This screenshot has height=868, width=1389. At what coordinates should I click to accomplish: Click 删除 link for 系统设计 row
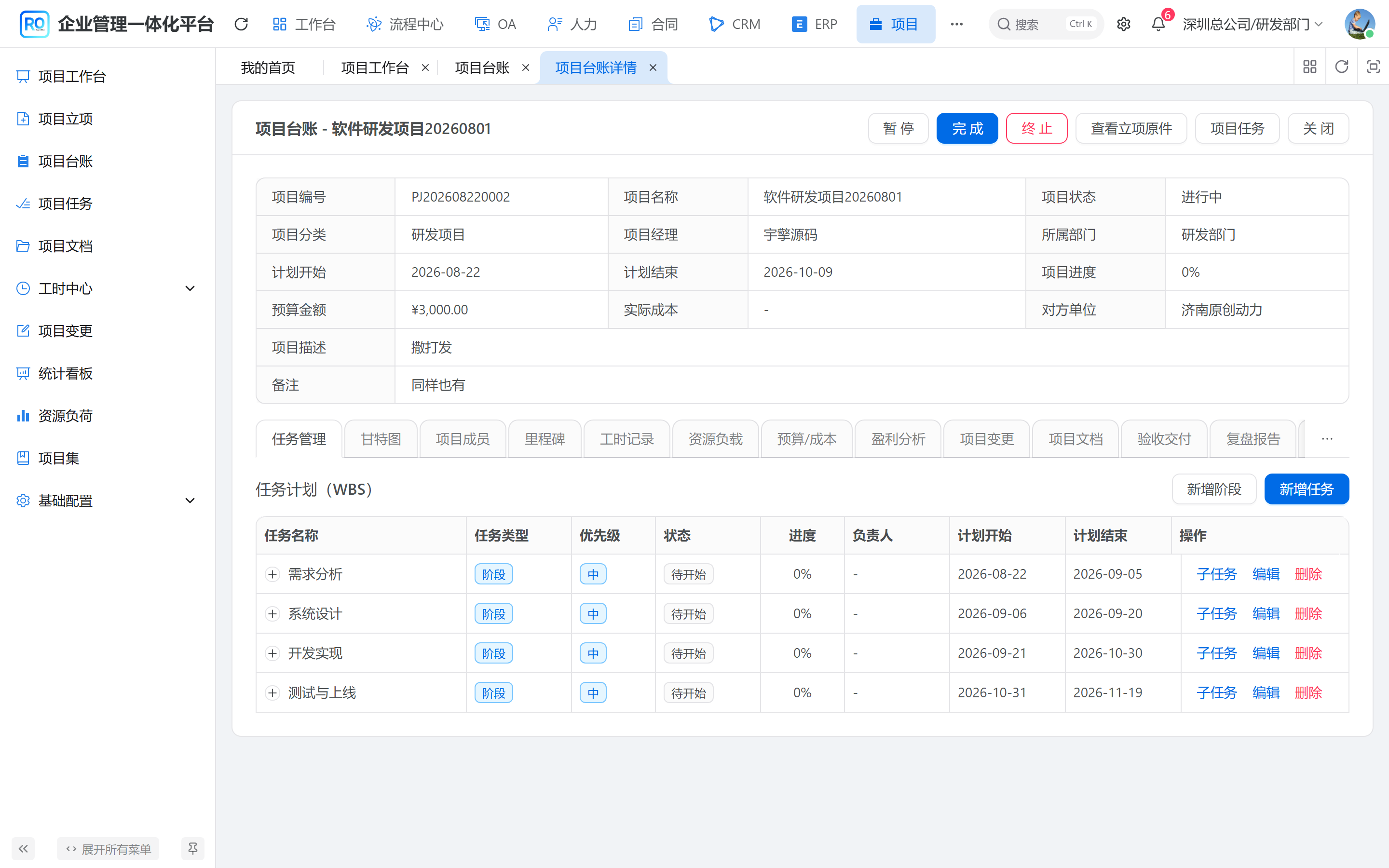[x=1308, y=614]
